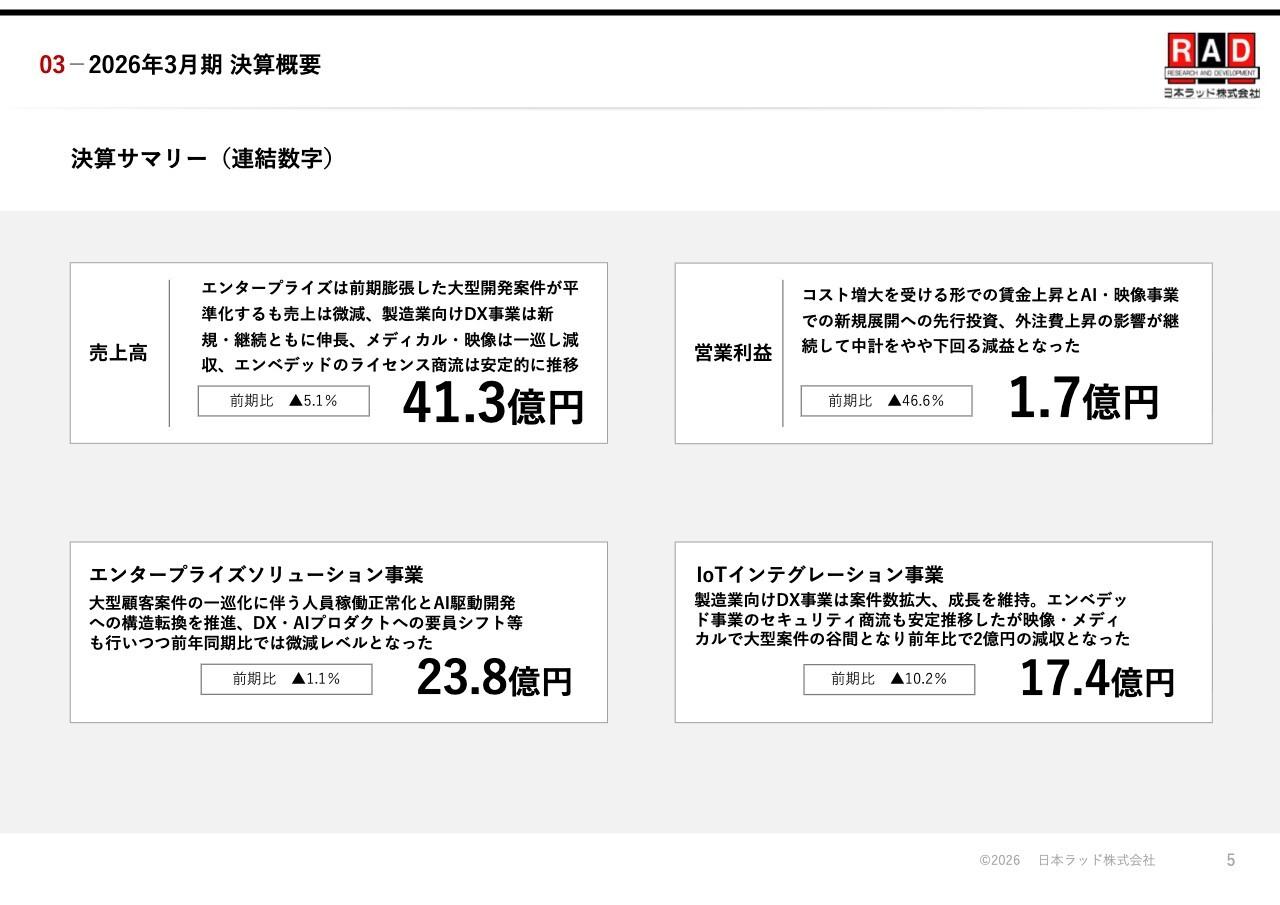Viewport: 1280px width, 905px height.
Task: Select the slide title '2026年3月期 決算概要'
Action: click(x=205, y=65)
